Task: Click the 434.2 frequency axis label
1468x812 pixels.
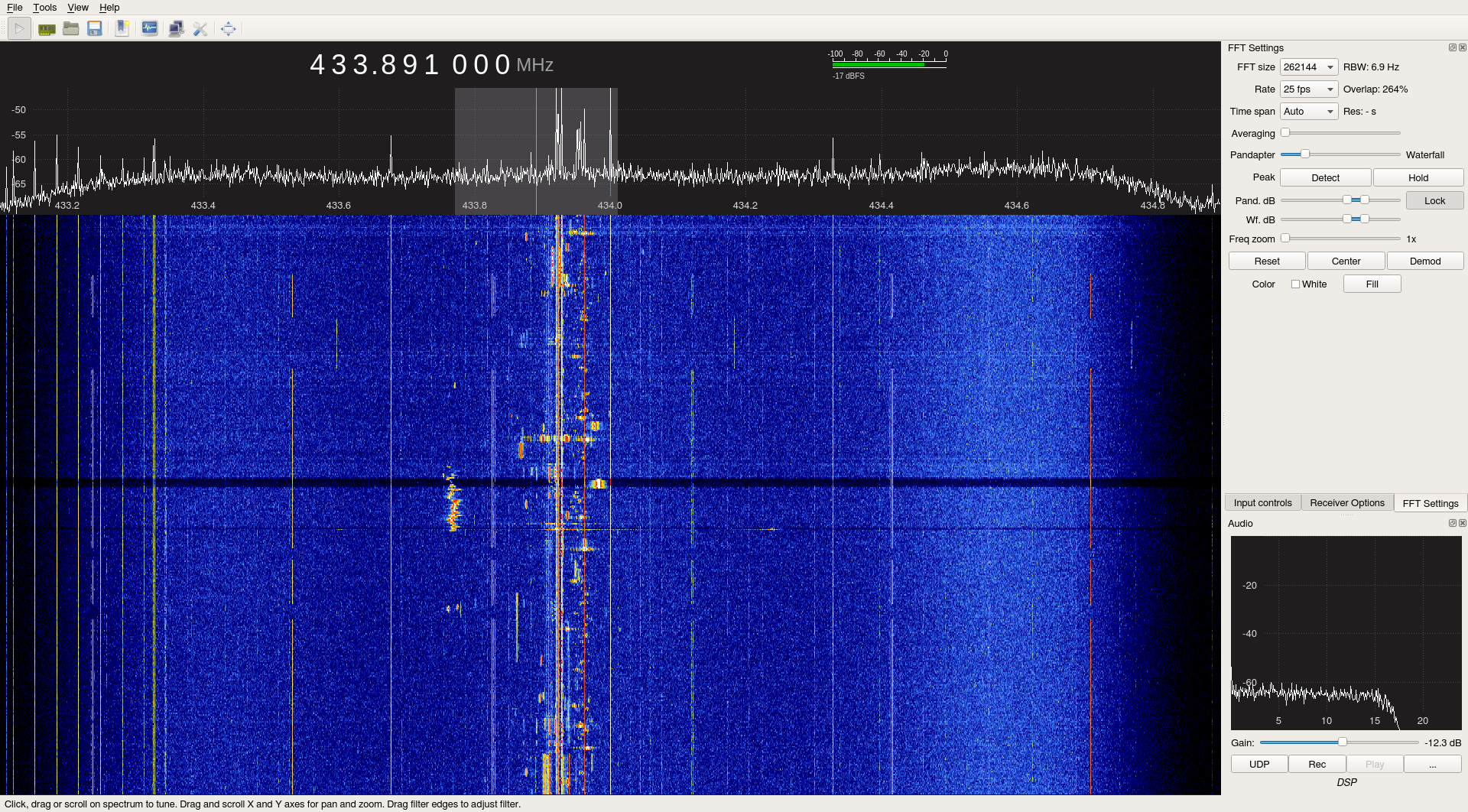Action: coord(745,206)
